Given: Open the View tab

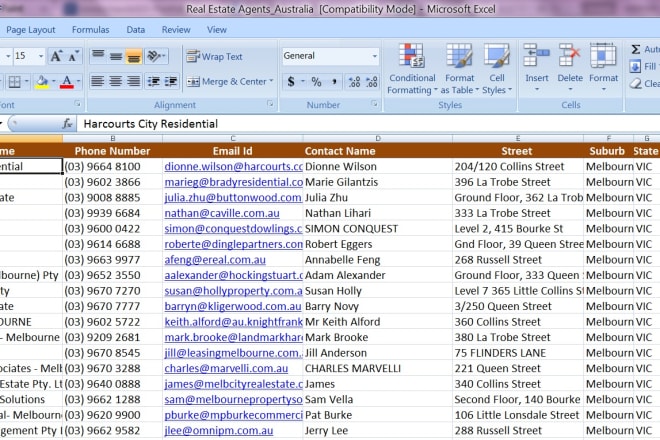Looking at the screenshot, I should click(x=217, y=30).
